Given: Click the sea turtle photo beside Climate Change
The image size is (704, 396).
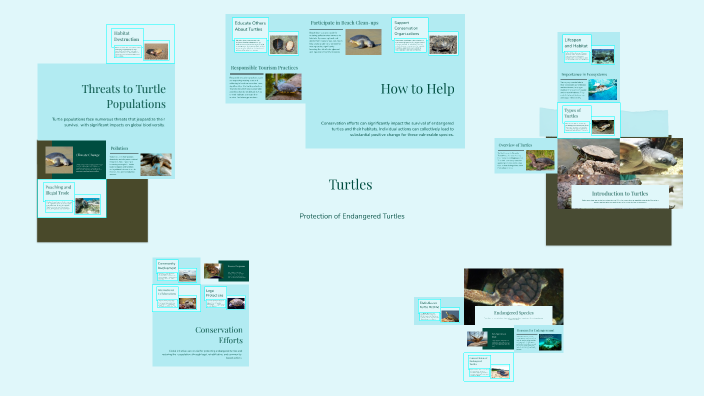Looking at the screenshot, I should 59,160.
